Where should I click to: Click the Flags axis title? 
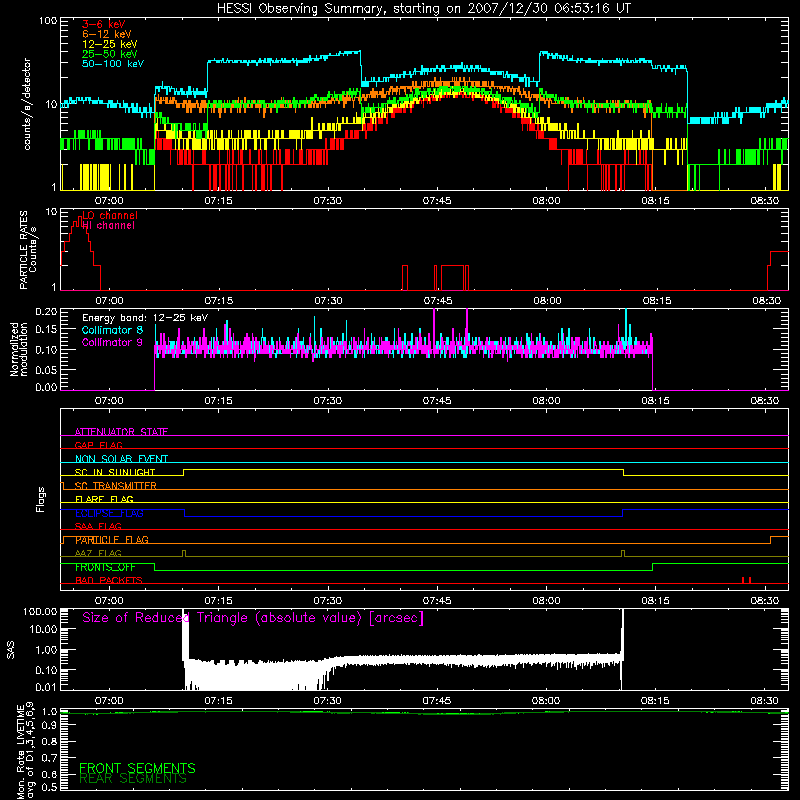coord(40,499)
